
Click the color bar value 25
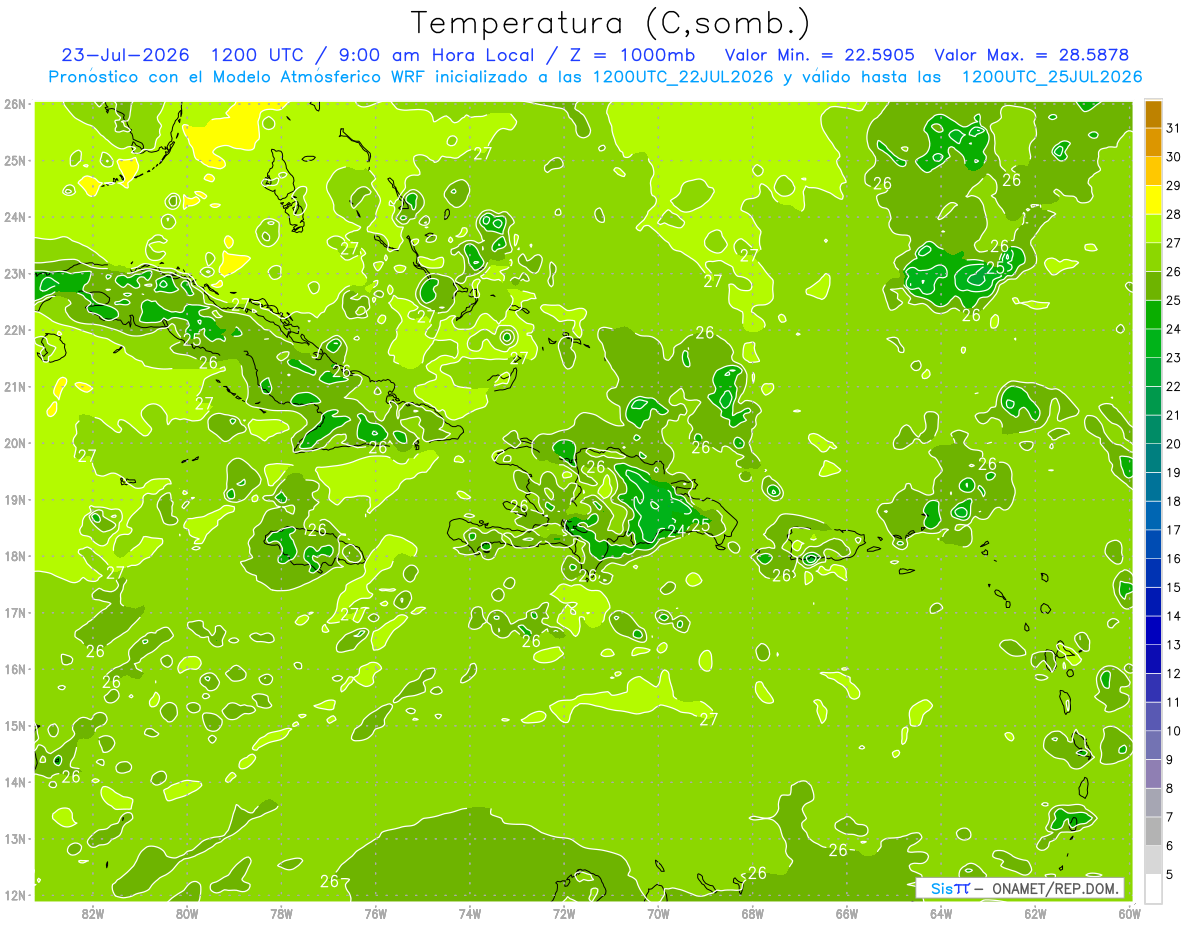pyautogui.click(x=1174, y=300)
